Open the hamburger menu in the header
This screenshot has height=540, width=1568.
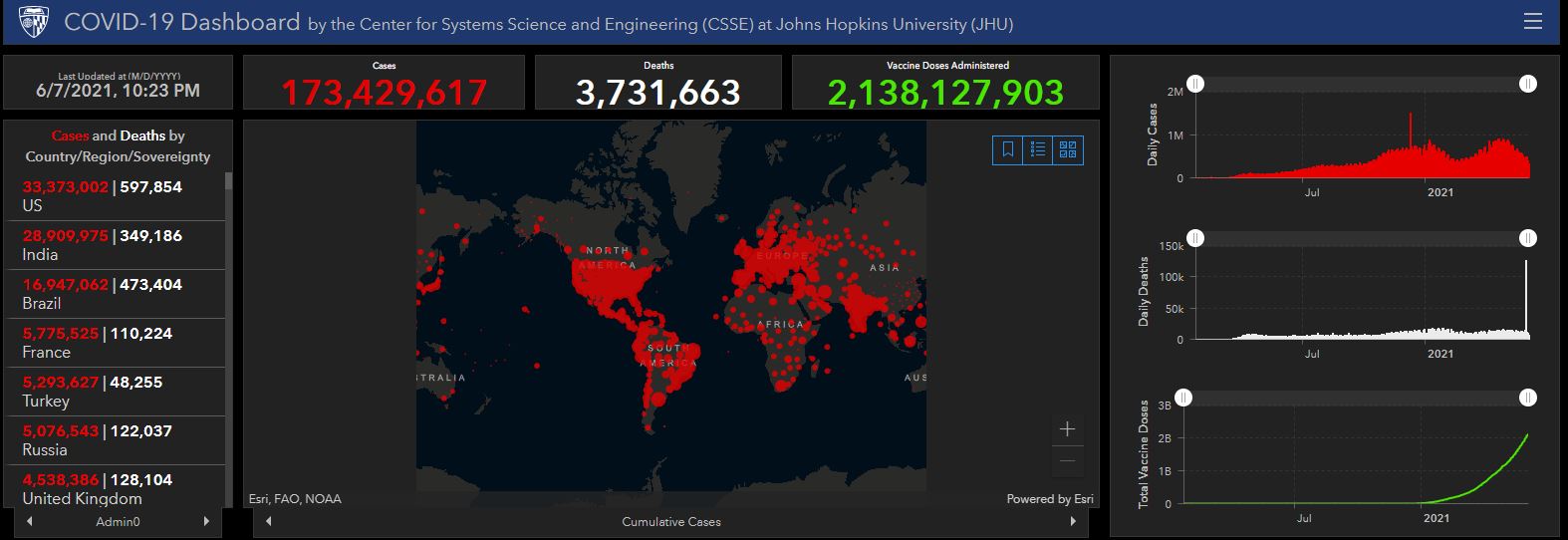click(x=1532, y=22)
